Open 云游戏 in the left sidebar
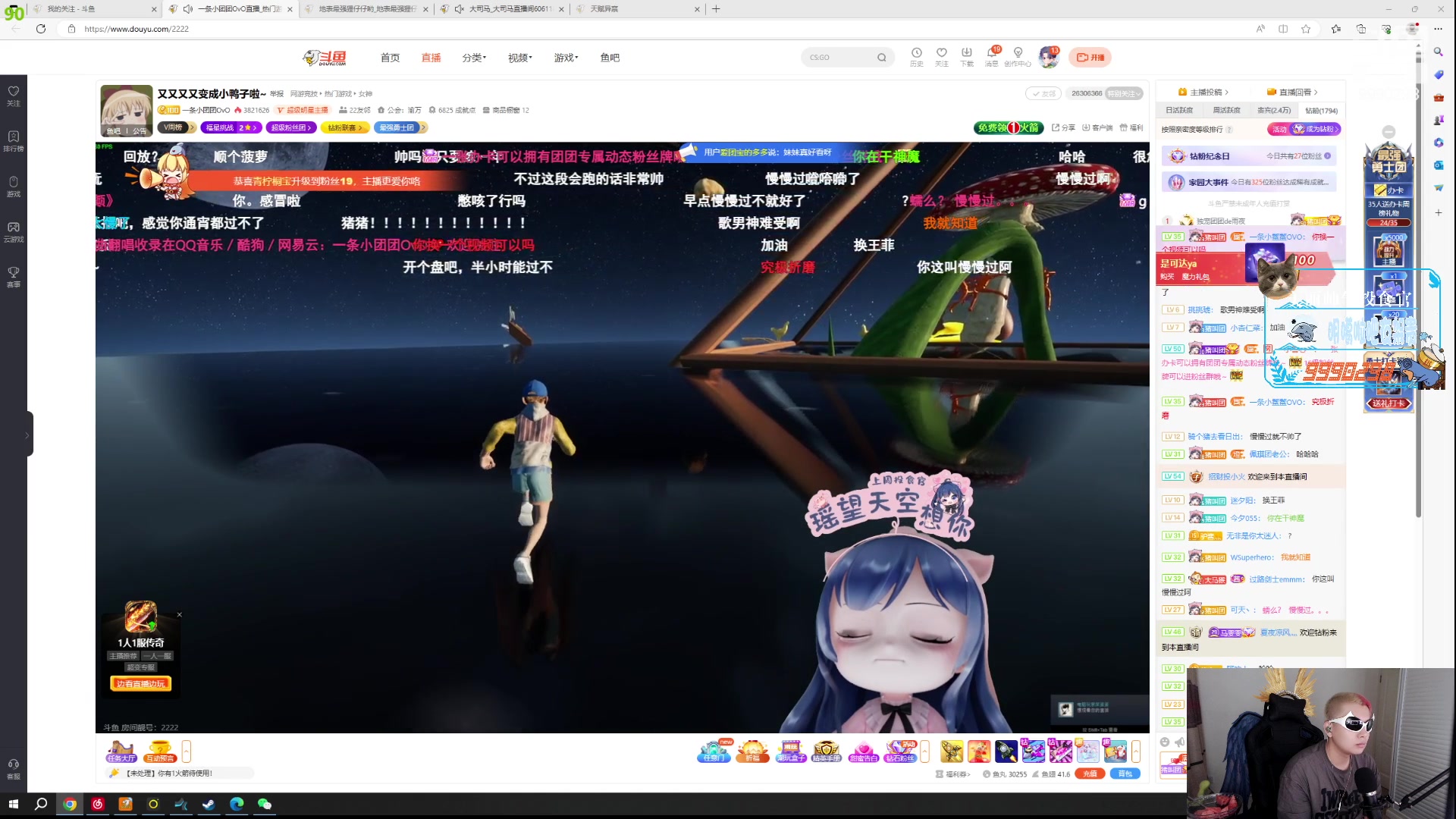This screenshot has height=819, width=1456. coord(14,232)
